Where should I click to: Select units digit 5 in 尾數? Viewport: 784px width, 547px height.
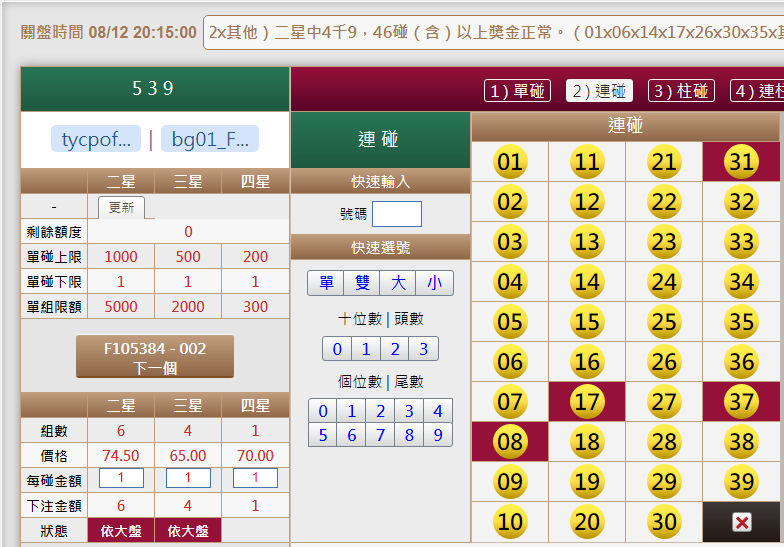323,435
